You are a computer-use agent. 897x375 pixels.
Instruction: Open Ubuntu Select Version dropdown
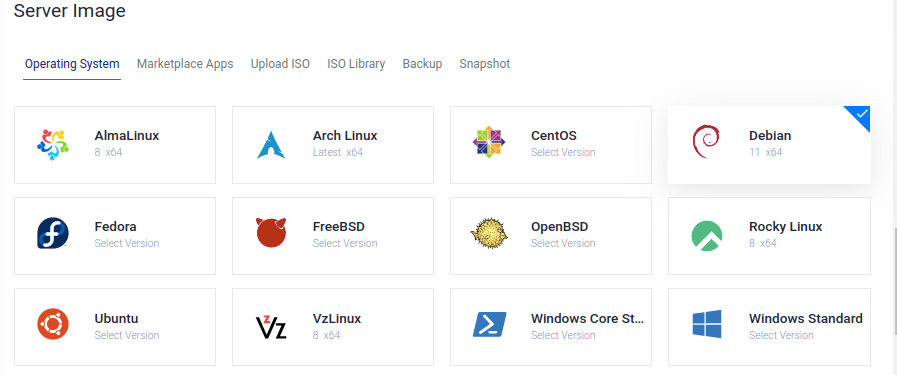coord(126,335)
